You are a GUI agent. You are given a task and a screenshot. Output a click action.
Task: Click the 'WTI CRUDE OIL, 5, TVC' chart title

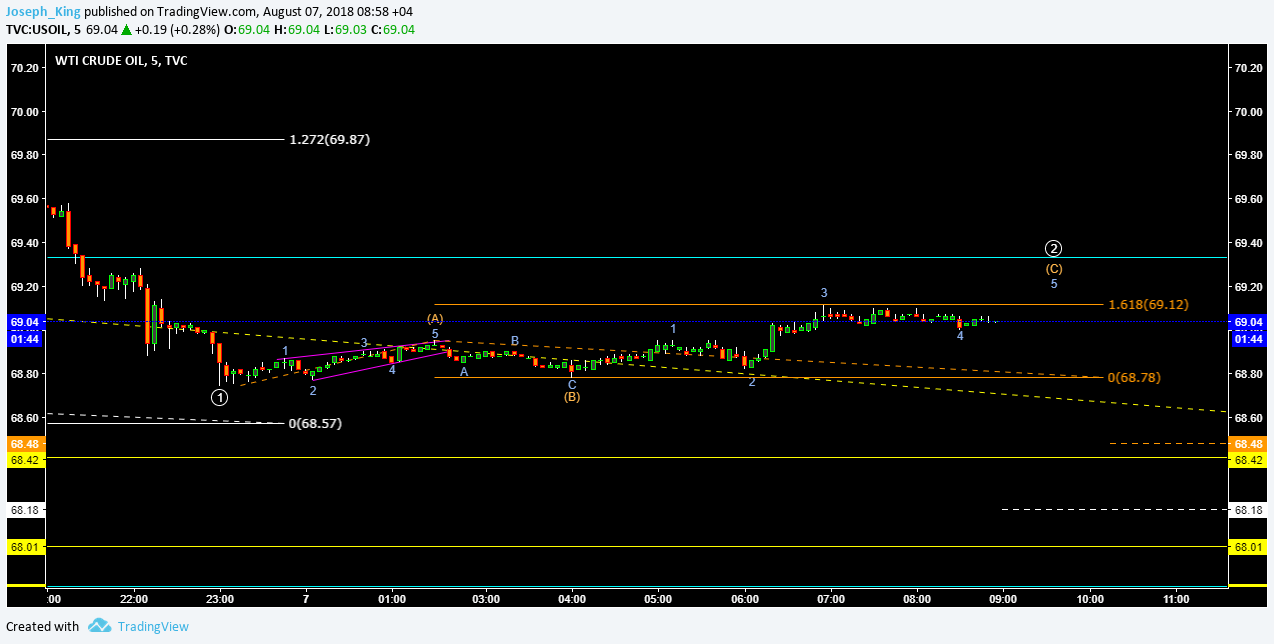(121, 61)
